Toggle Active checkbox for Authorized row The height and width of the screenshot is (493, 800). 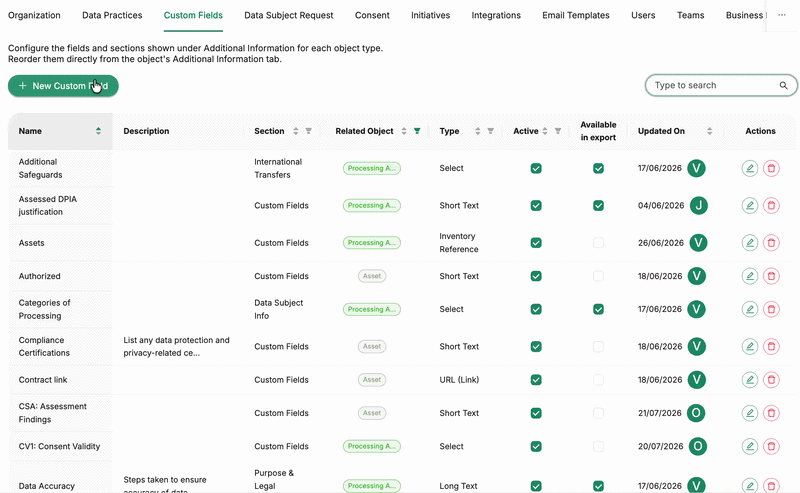coord(536,276)
